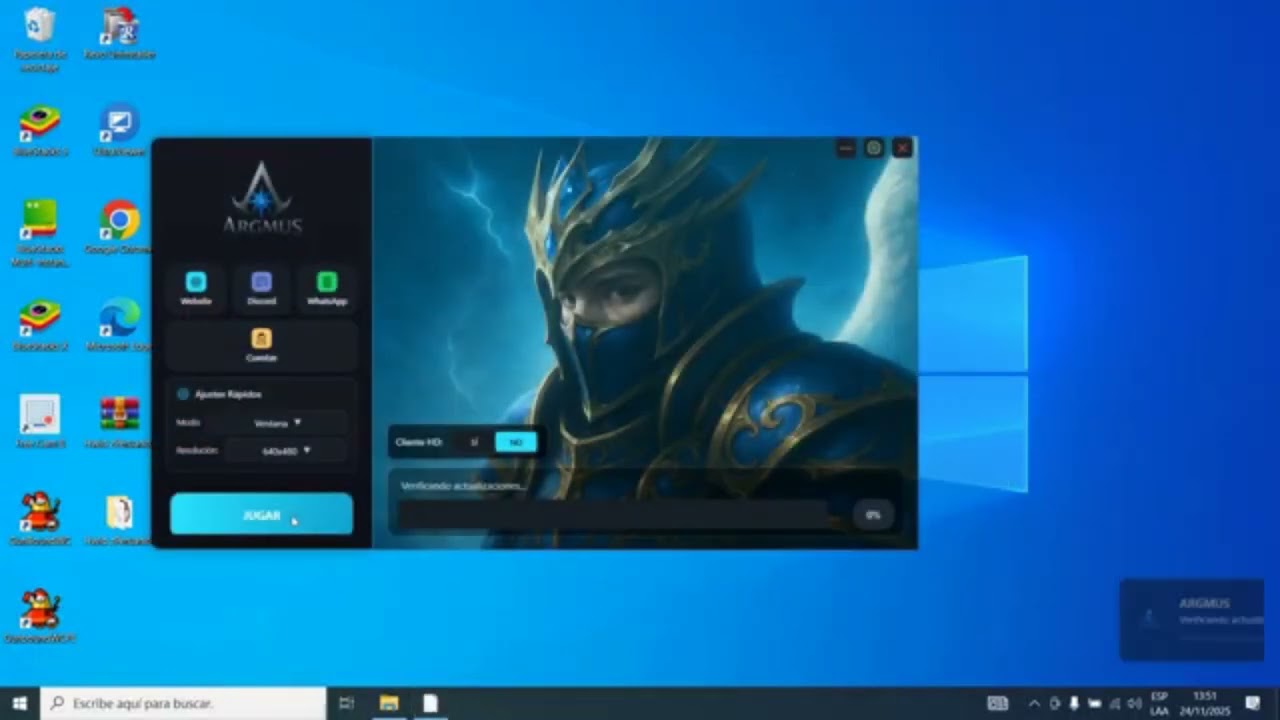
Task: Open the Cuentas account button
Action: point(261,345)
